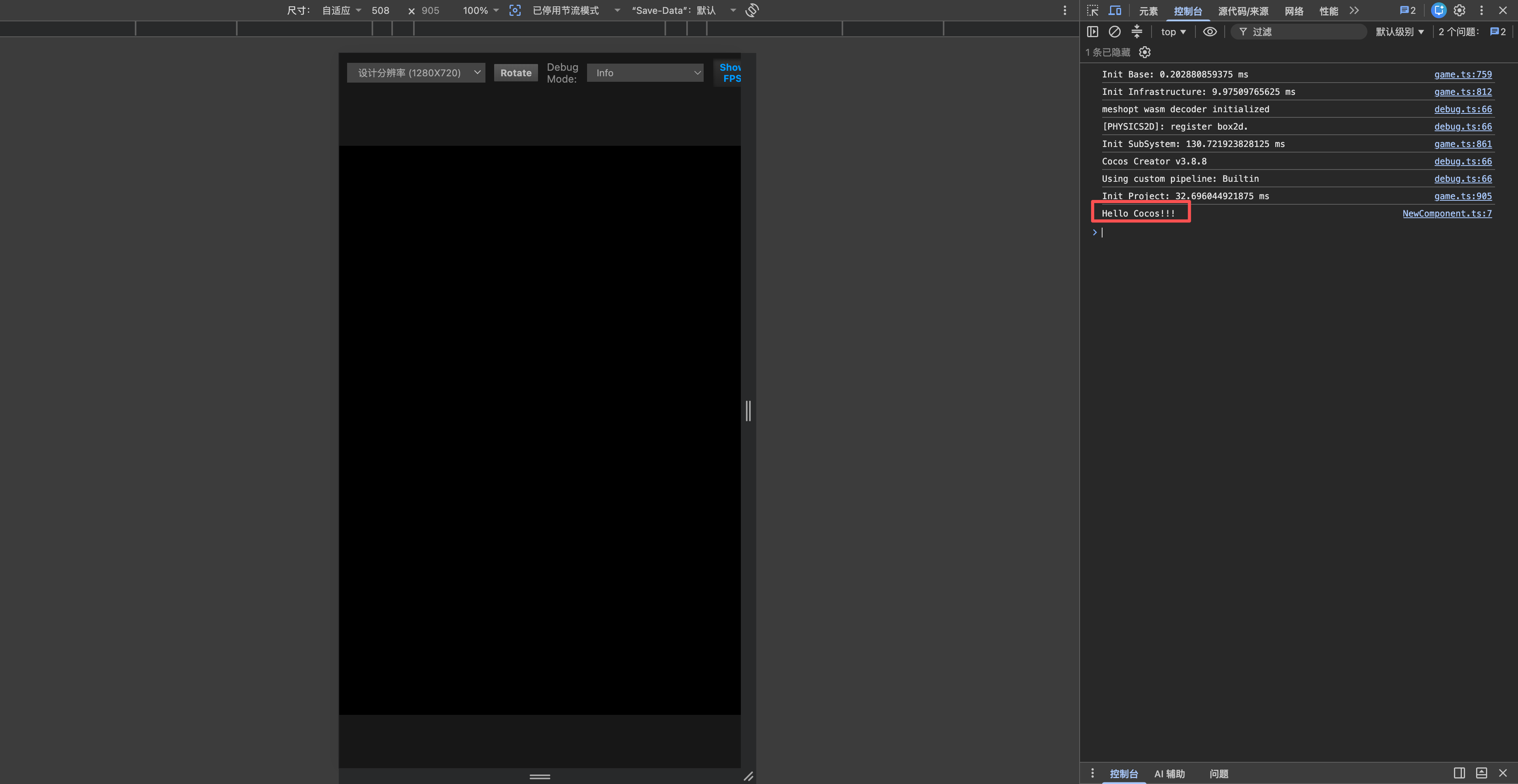Open the game.ts:861 source link
The height and width of the screenshot is (784, 1518).
[1463, 144]
